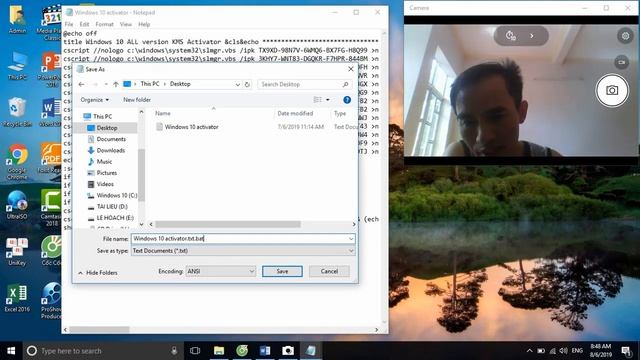
Task: Collapse navigation pane with Hide Folders
Action: 98,273
